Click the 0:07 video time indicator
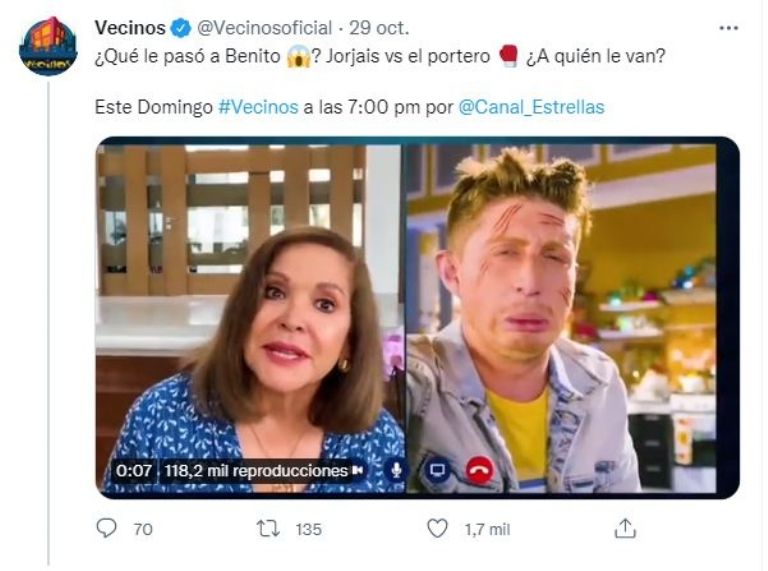Screen dimensions: 768x571 click(133, 469)
